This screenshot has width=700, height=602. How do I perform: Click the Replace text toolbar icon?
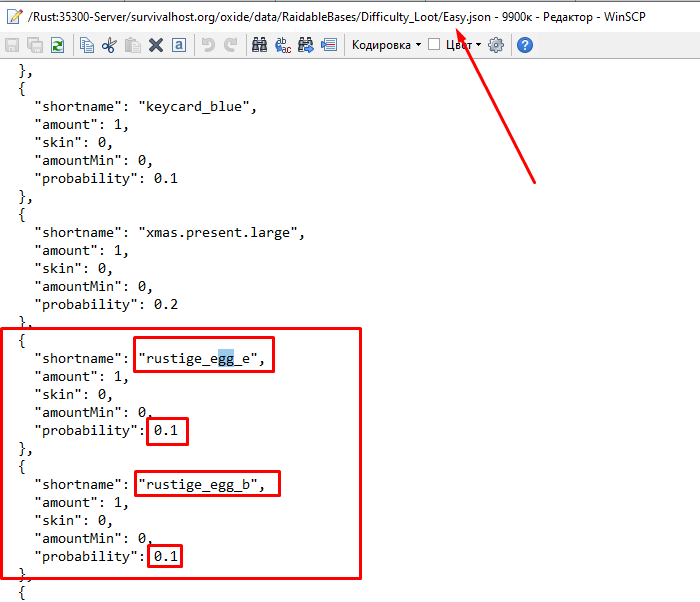coord(283,45)
